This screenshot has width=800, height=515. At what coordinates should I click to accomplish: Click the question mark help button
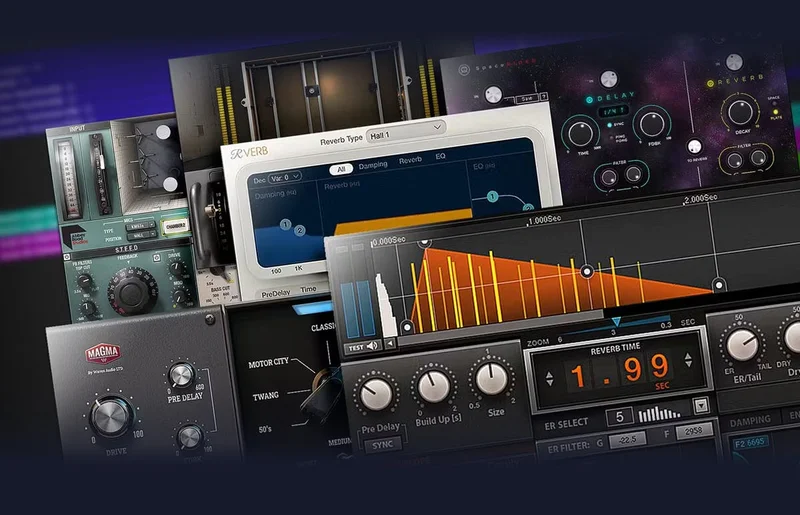(x=543, y=96)
